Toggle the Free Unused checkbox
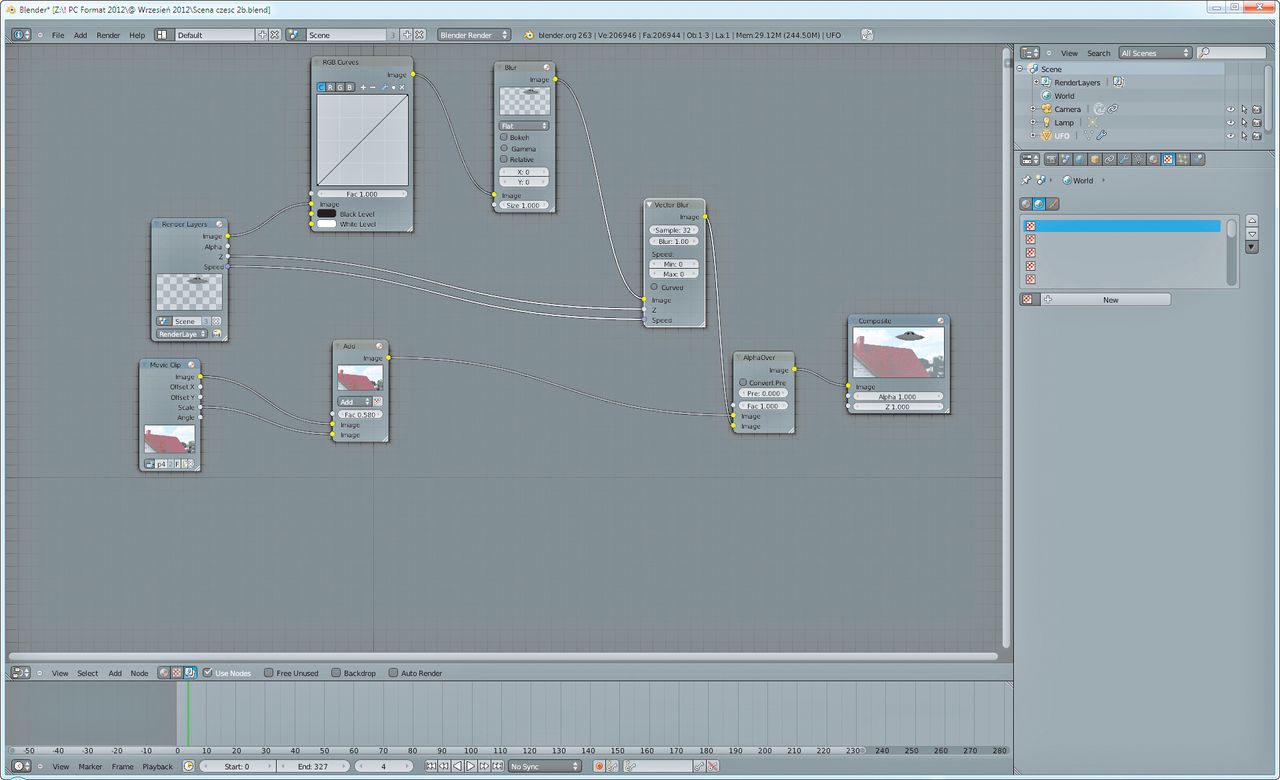Screen dimensions: 1280x780 pos(269,673)
